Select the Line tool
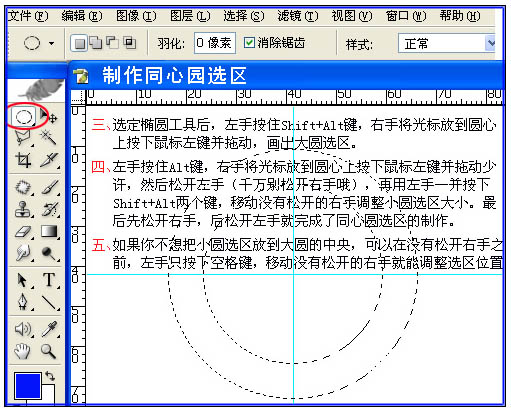The height and width of the screenshot is (411, 511). (49, 302)
